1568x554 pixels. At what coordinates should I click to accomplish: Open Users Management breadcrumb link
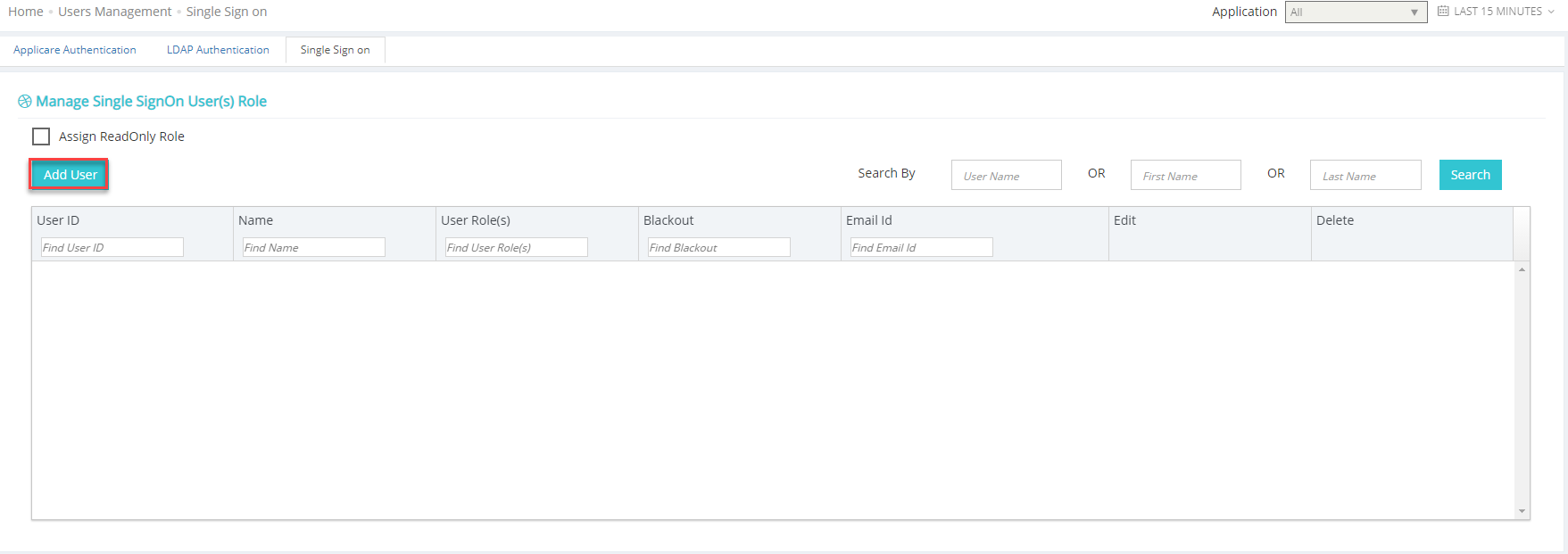115,12
